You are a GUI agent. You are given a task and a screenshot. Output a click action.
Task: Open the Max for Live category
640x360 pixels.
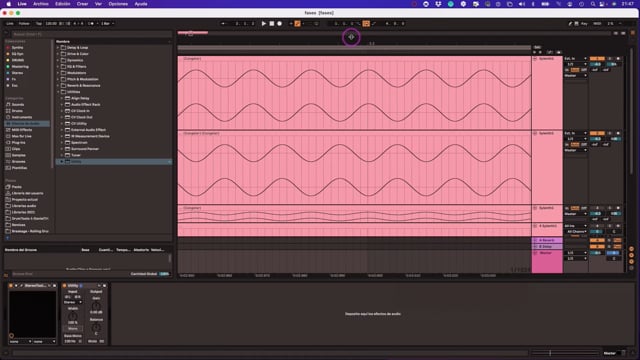(x=21, y=136)
